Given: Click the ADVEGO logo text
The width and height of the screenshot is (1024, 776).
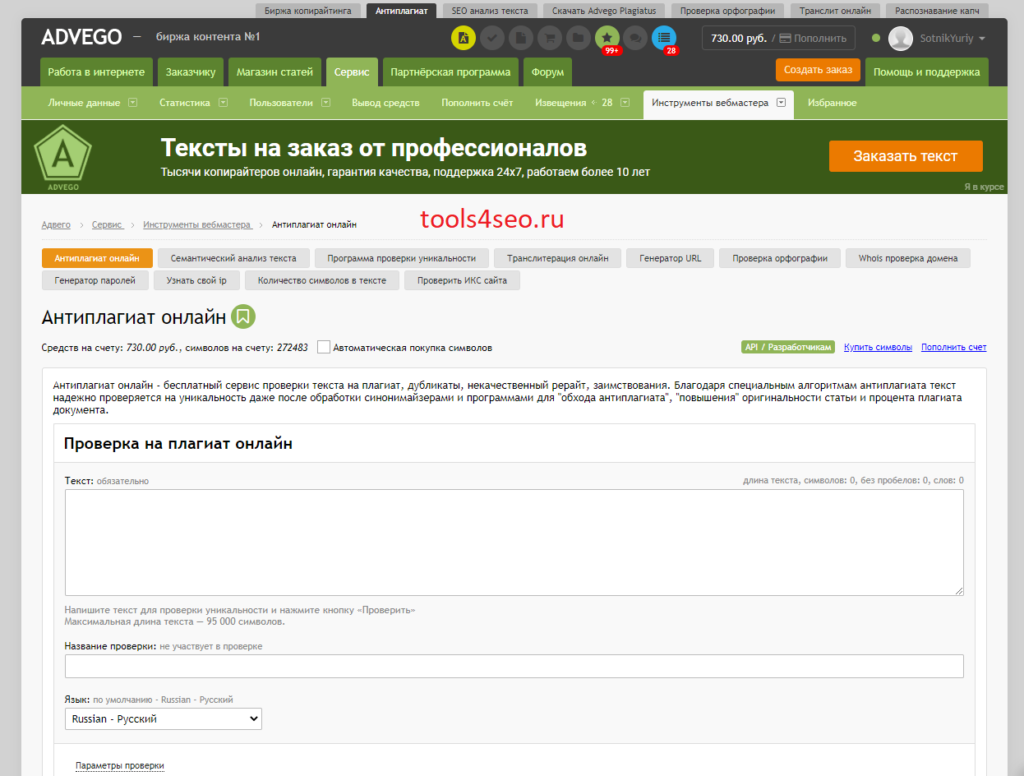Looking at the screenshot, I should pyautogui.click(x=82, y=37).
